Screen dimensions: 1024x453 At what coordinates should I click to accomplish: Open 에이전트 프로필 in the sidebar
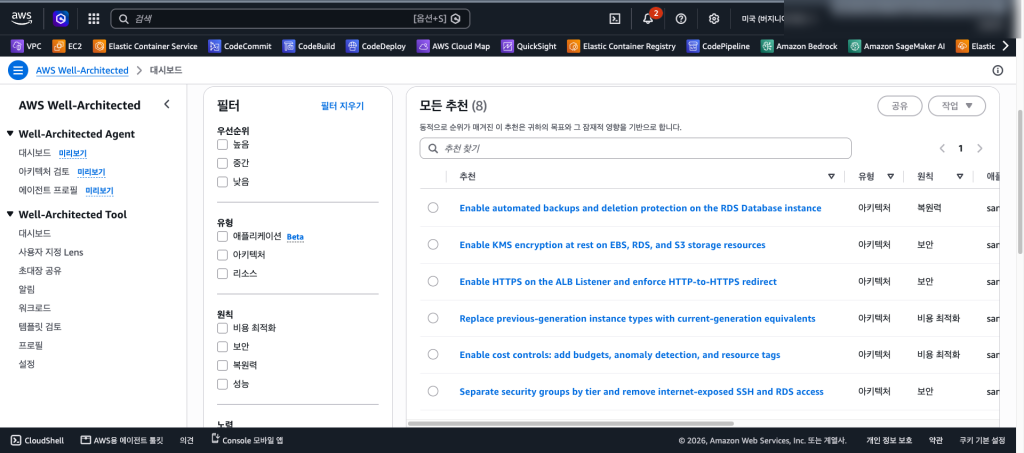(48, 191)
